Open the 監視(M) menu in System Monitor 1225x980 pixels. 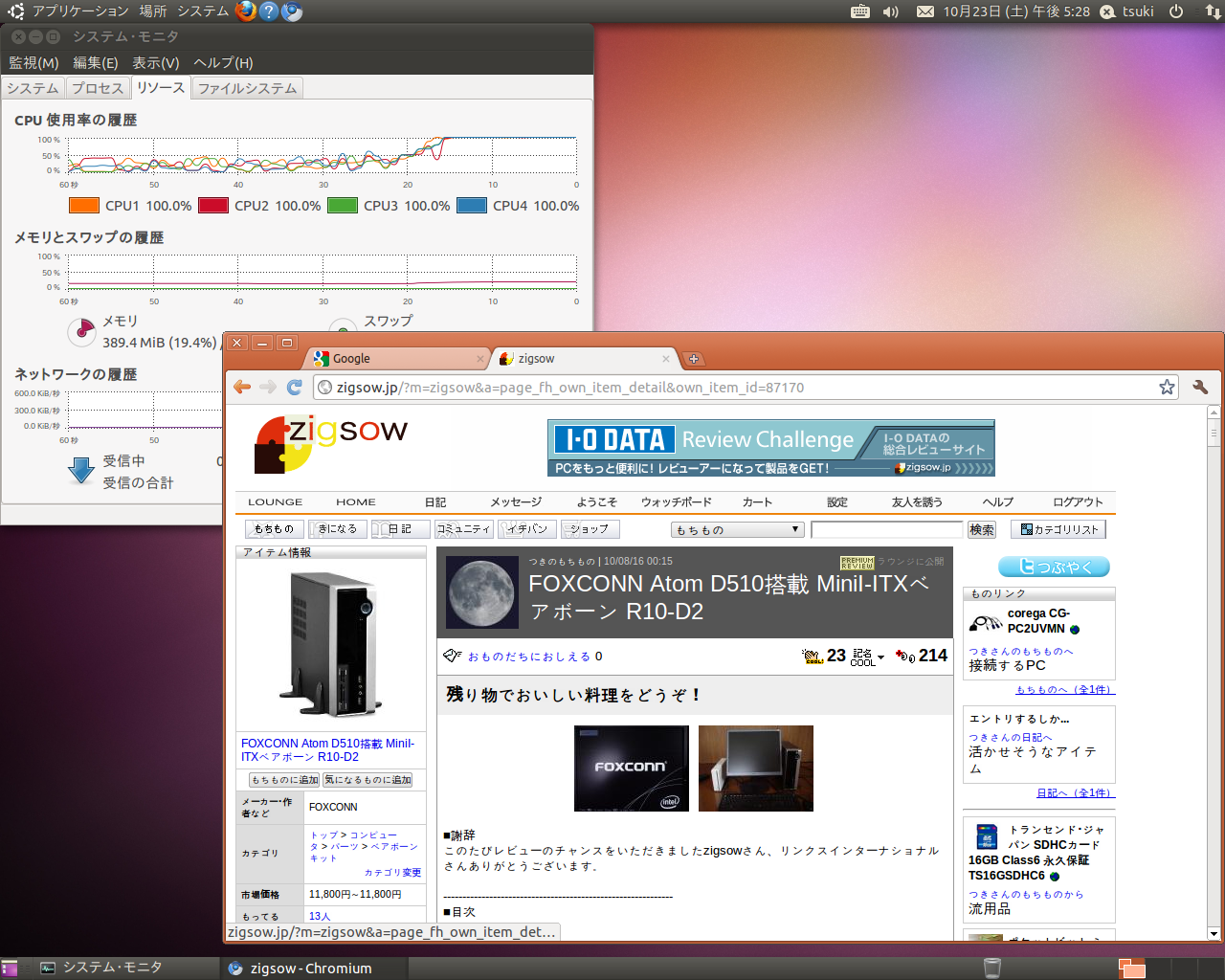(x=33, y=62)
